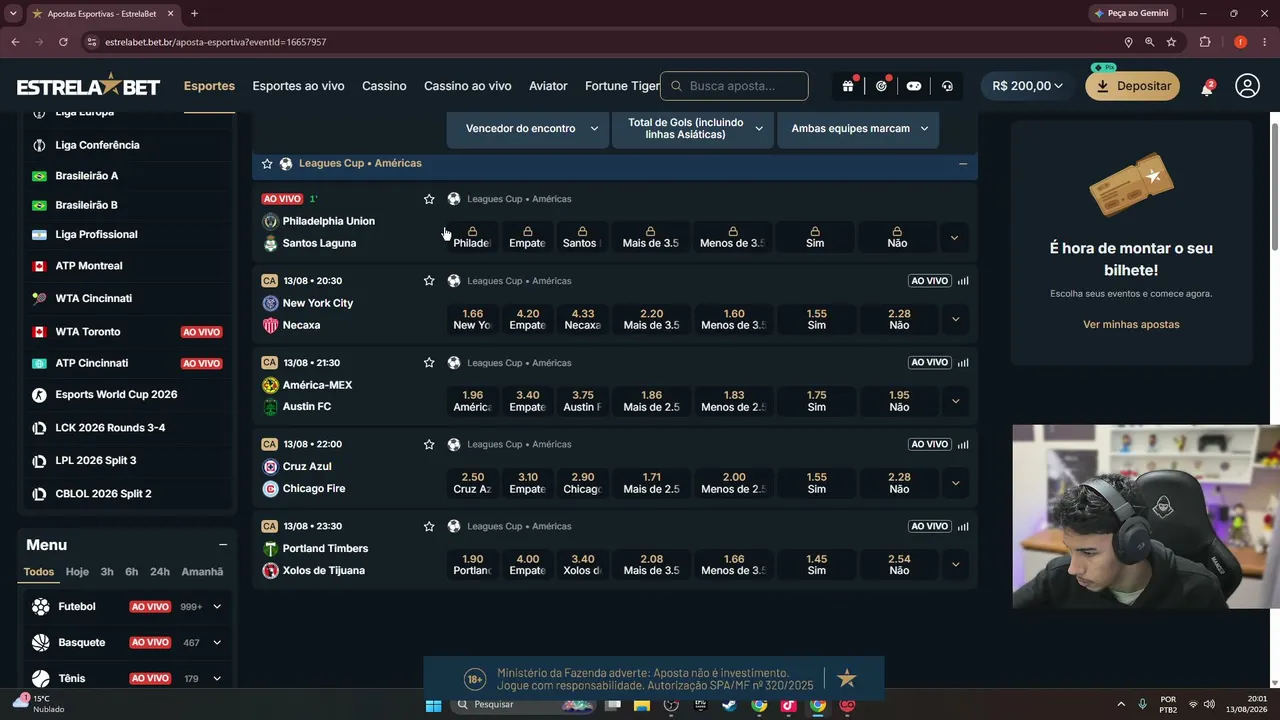Expand more markets for New York City vs Necaxa
The height and width of the screenshot is (720, 1280).
(955, 319)
